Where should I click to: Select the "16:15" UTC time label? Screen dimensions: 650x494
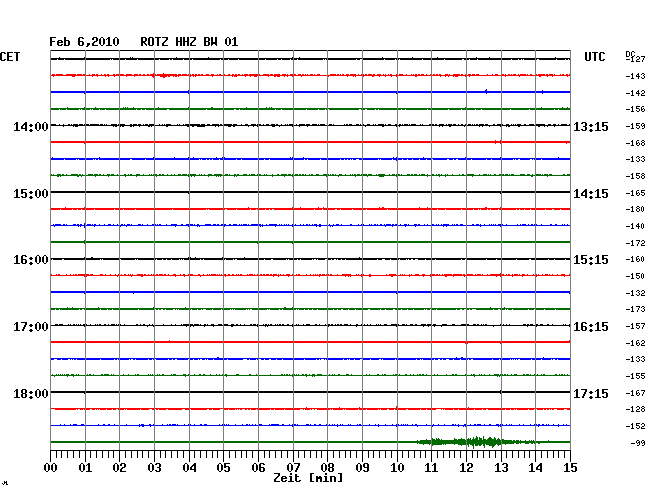coord(591,327)
